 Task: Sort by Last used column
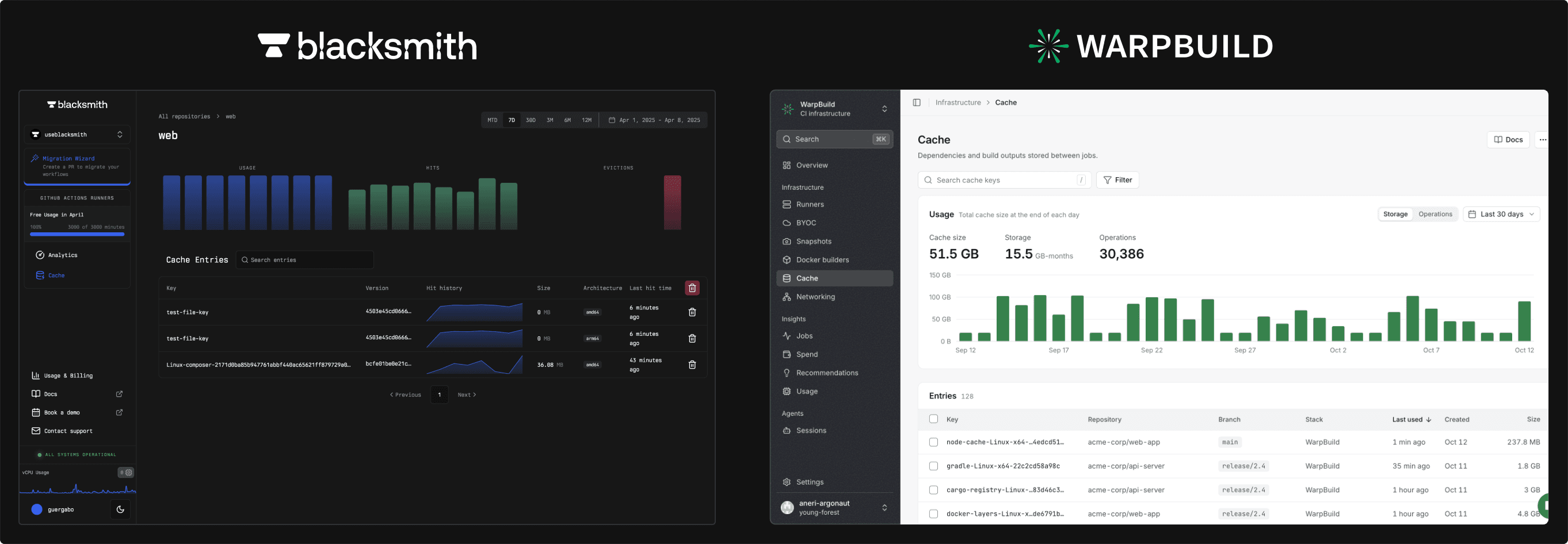[x=1411, y=420]
